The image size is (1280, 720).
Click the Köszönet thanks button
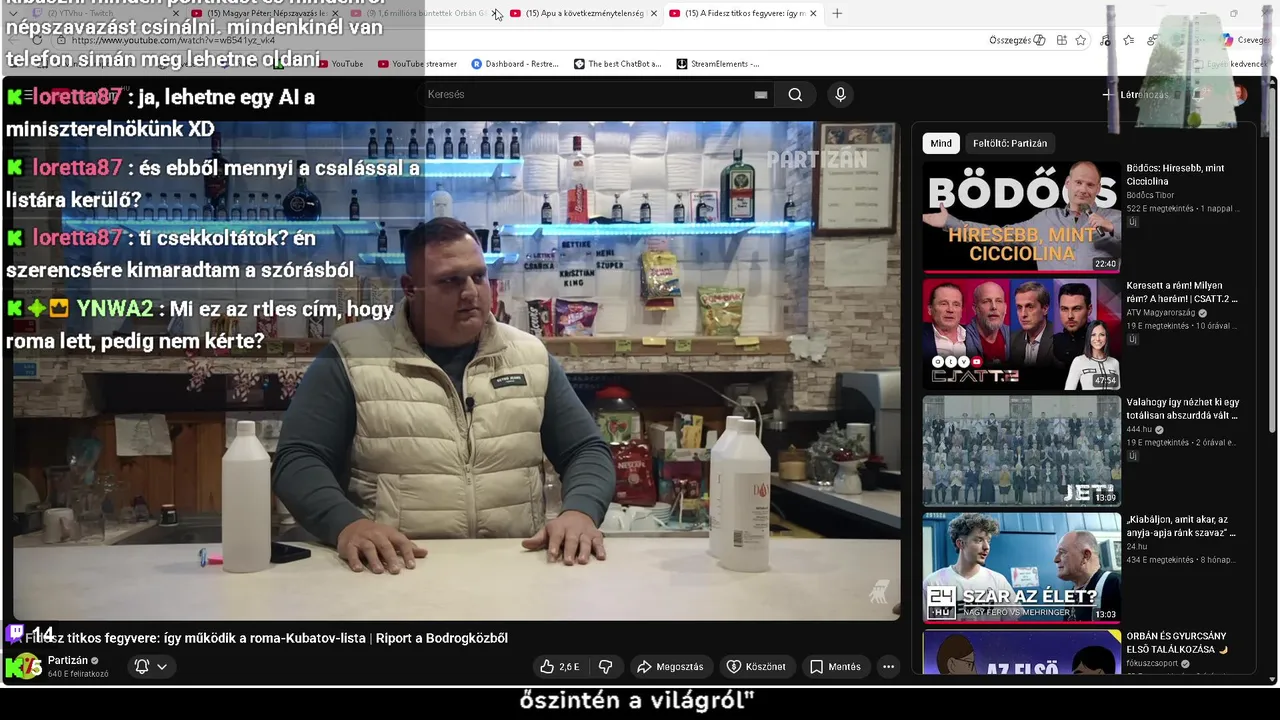[756, 666]
